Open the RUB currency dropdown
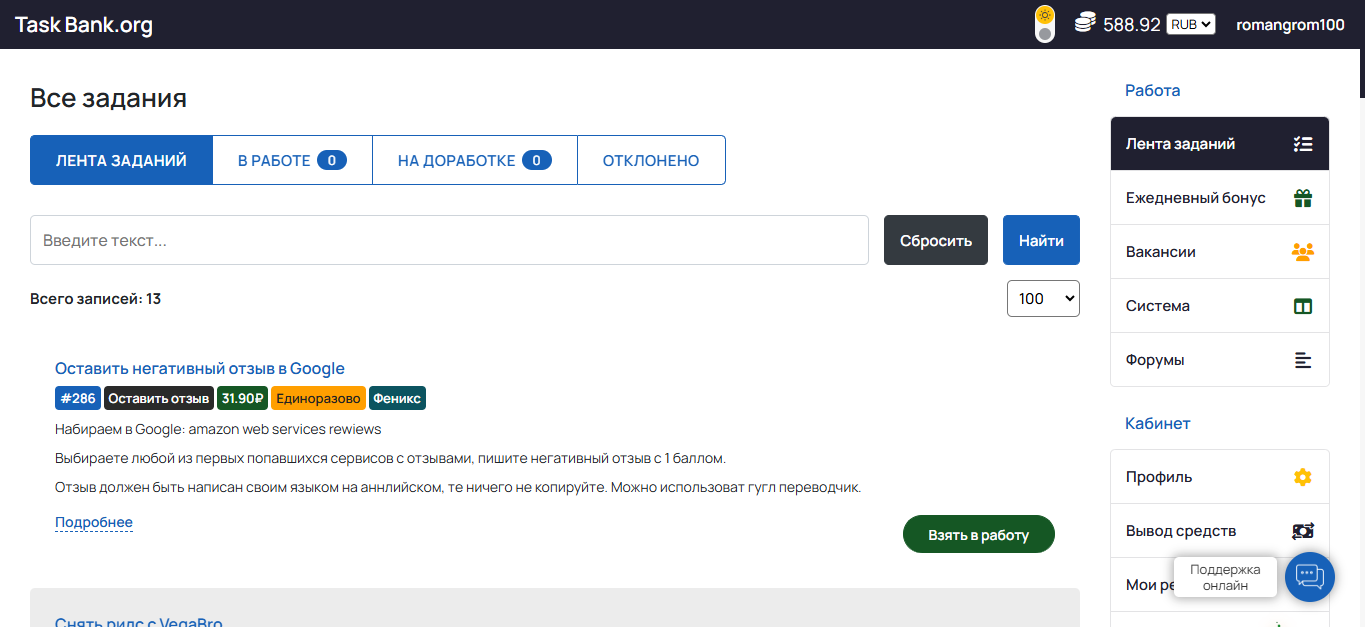 1190,24
